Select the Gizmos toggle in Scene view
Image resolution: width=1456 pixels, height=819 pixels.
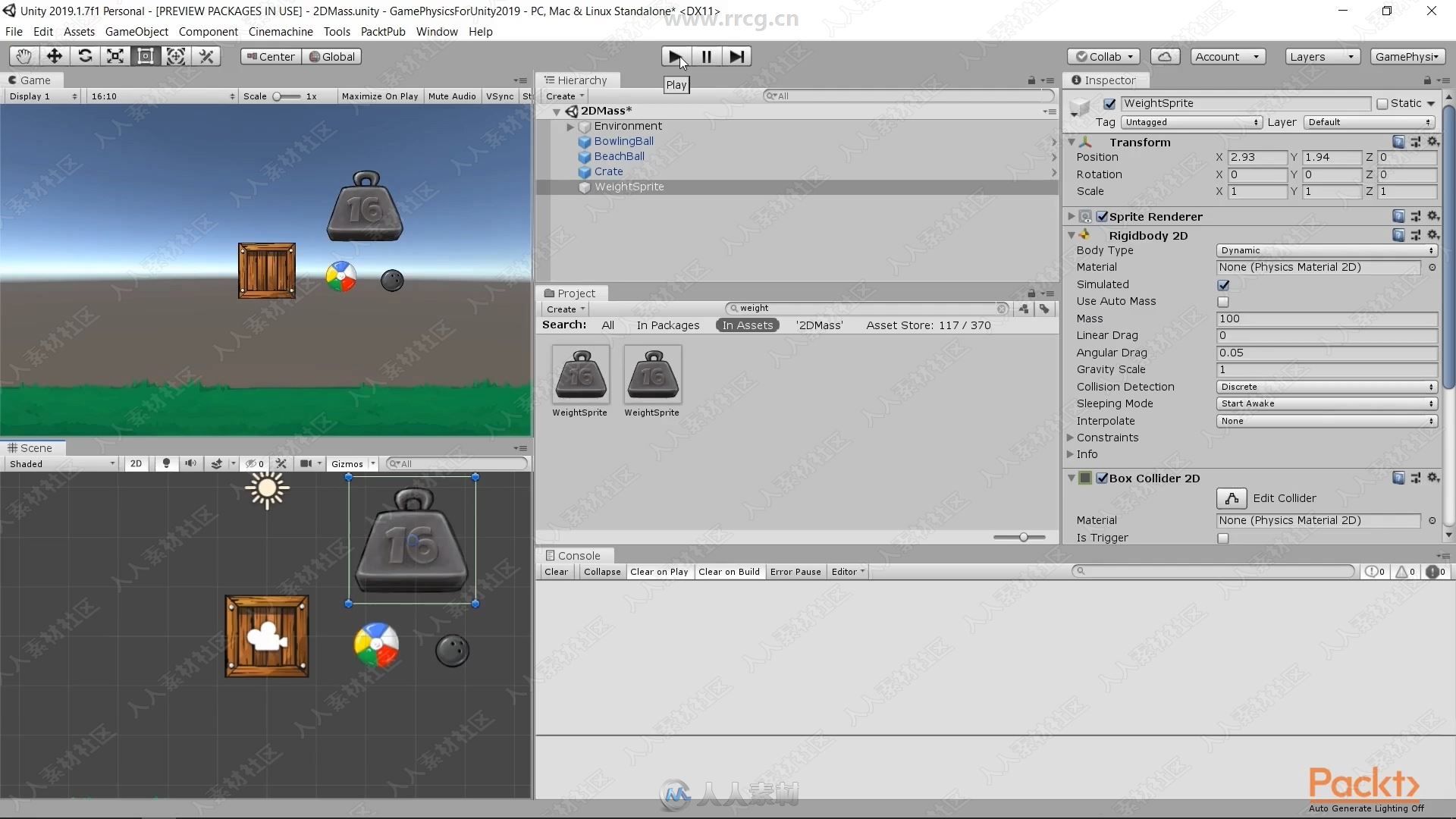pos(346,463)
